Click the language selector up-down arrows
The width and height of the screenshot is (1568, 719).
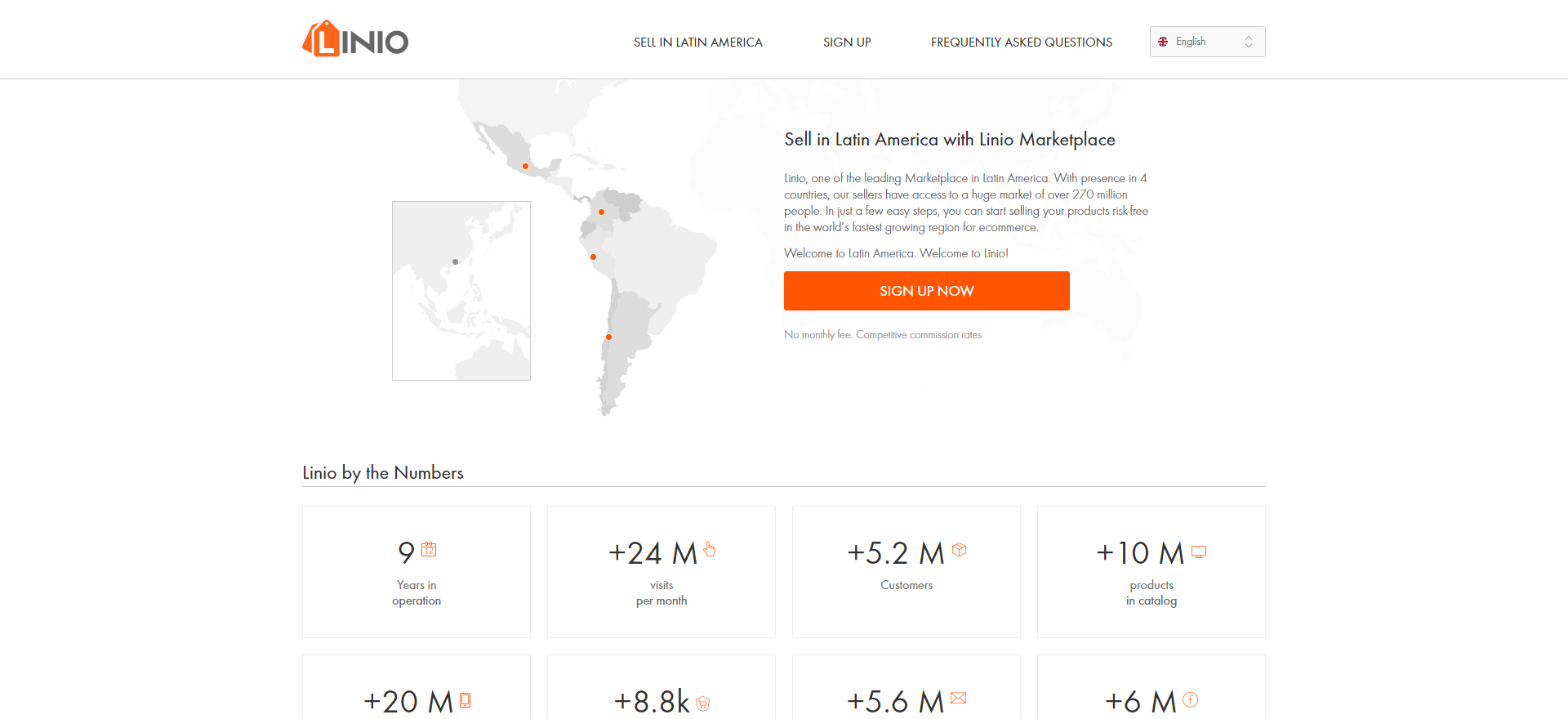pyautogui.click(x=1249, y=42)
